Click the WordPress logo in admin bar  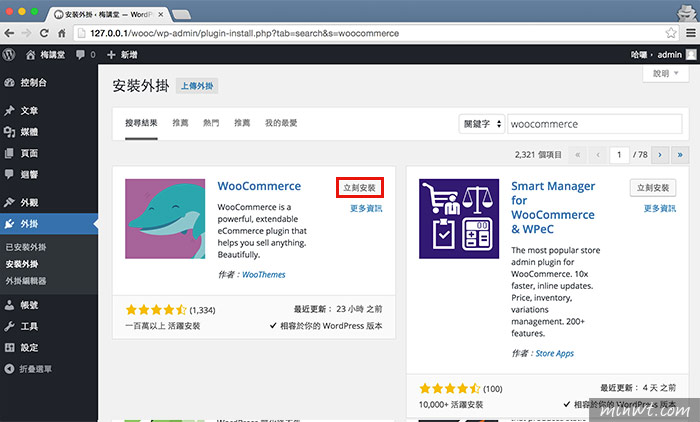point(8,54)
